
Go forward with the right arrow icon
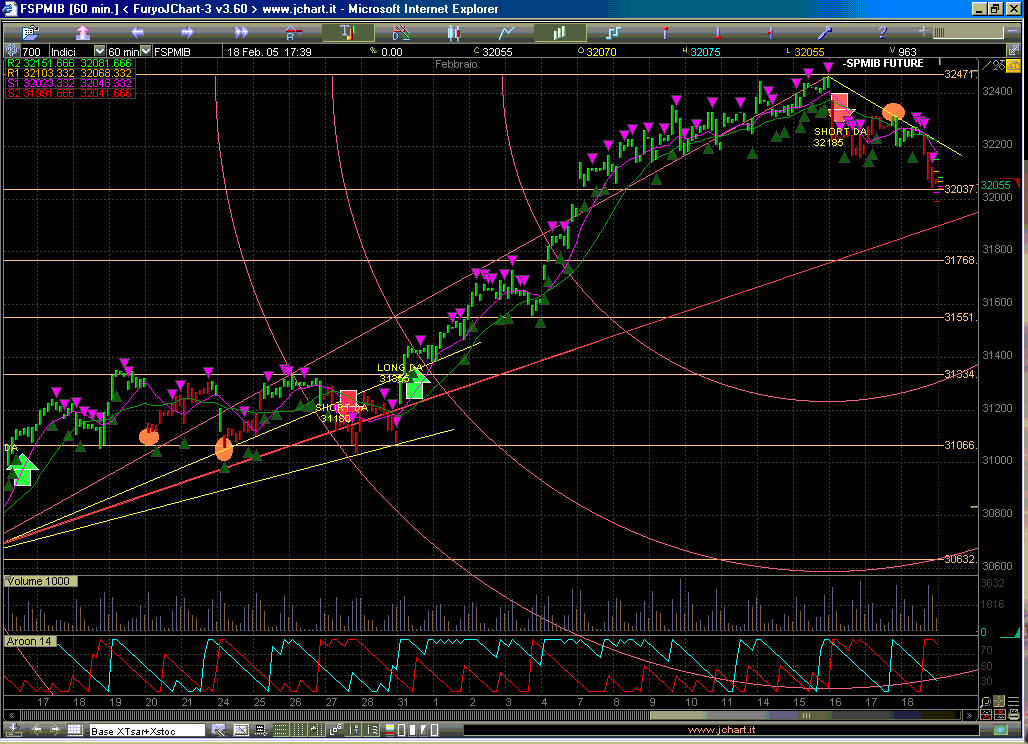[186, 32]
